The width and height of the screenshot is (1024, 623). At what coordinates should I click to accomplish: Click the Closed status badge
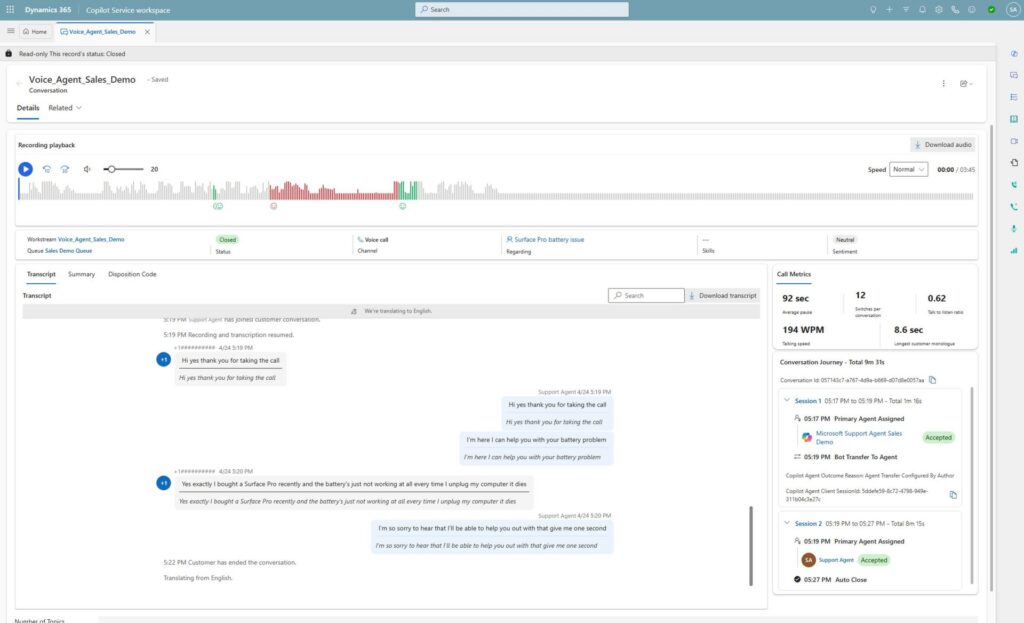227,240
